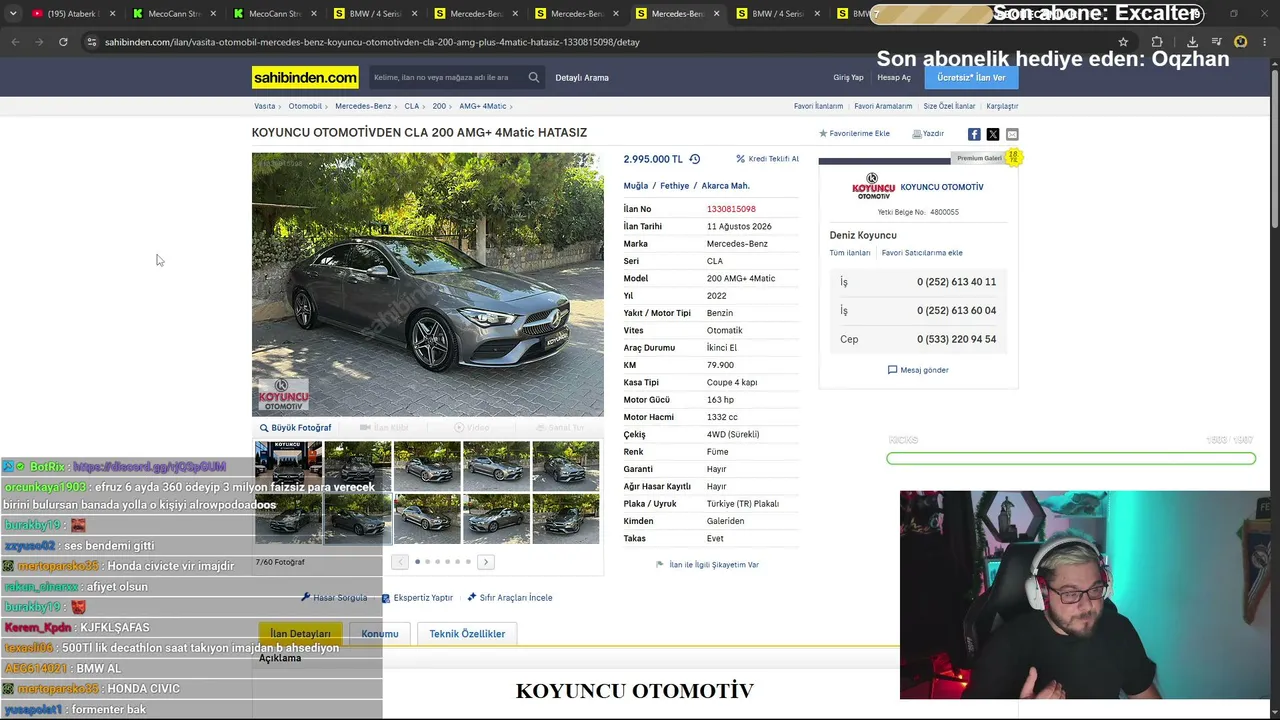Bookmark this page with the star icon
Viewport: 1280px width, 720px height.
1123,42
